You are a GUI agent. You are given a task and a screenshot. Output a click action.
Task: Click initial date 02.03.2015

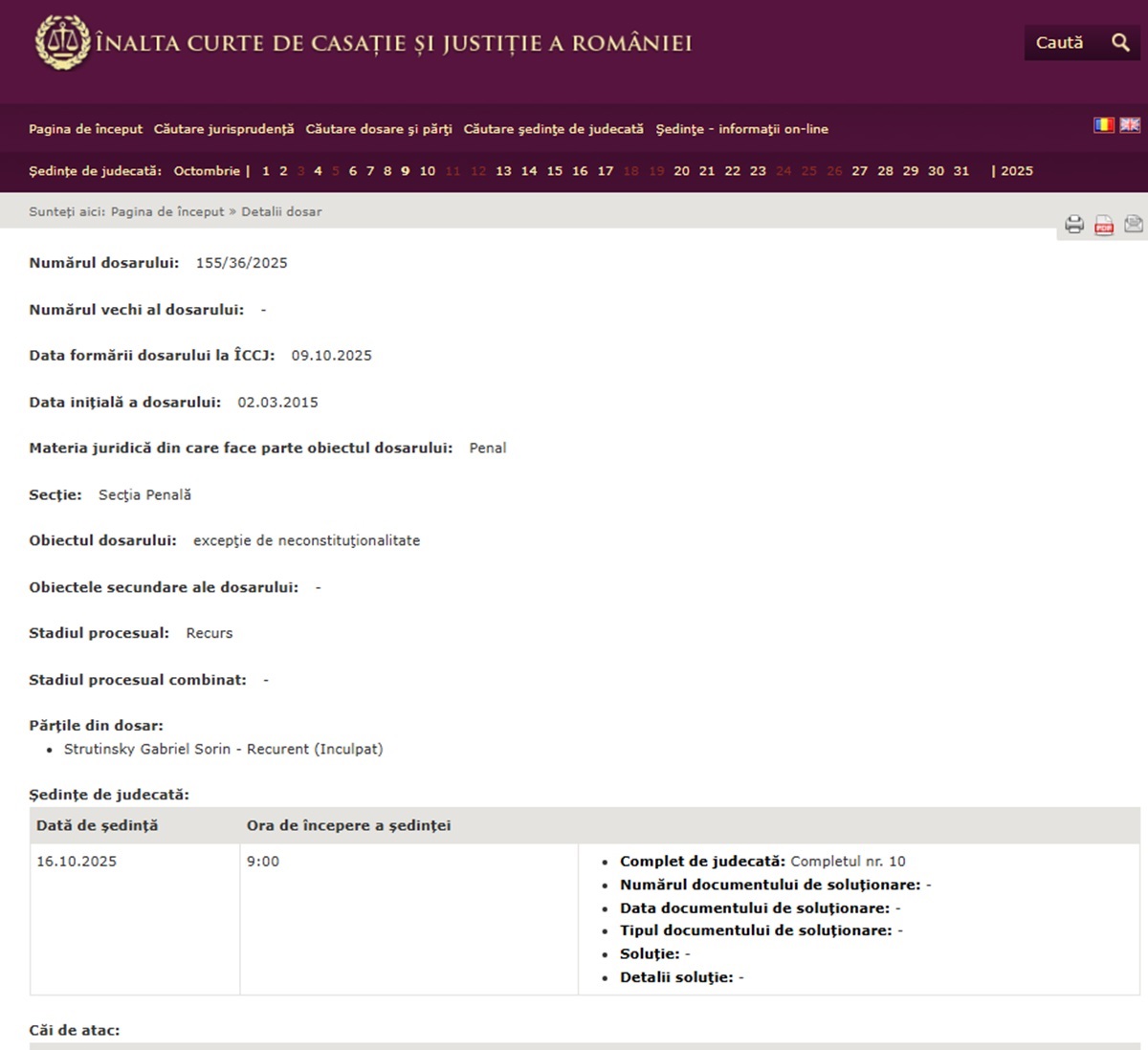coord(278,403)
